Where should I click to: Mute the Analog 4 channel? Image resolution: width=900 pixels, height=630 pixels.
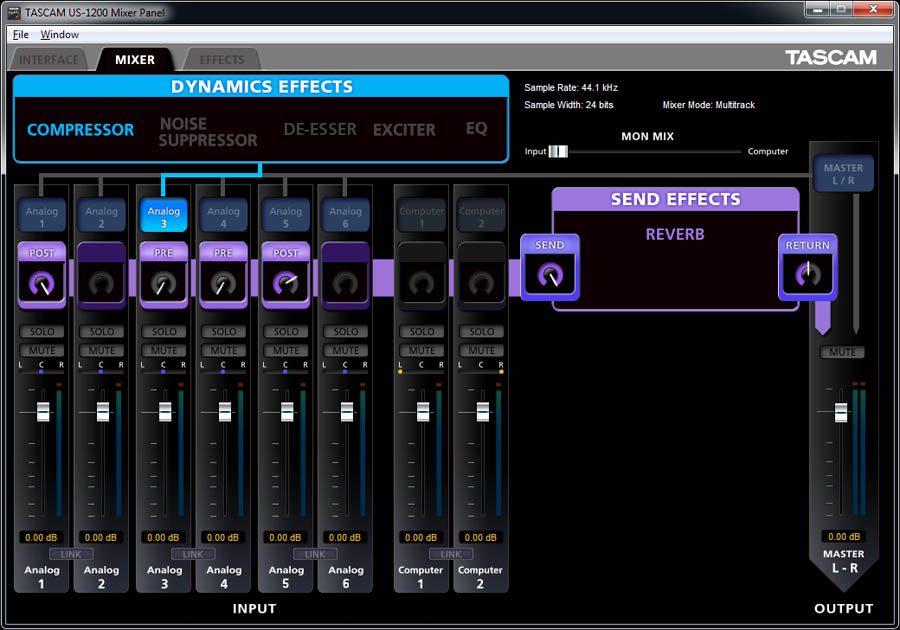click(224, 351)
